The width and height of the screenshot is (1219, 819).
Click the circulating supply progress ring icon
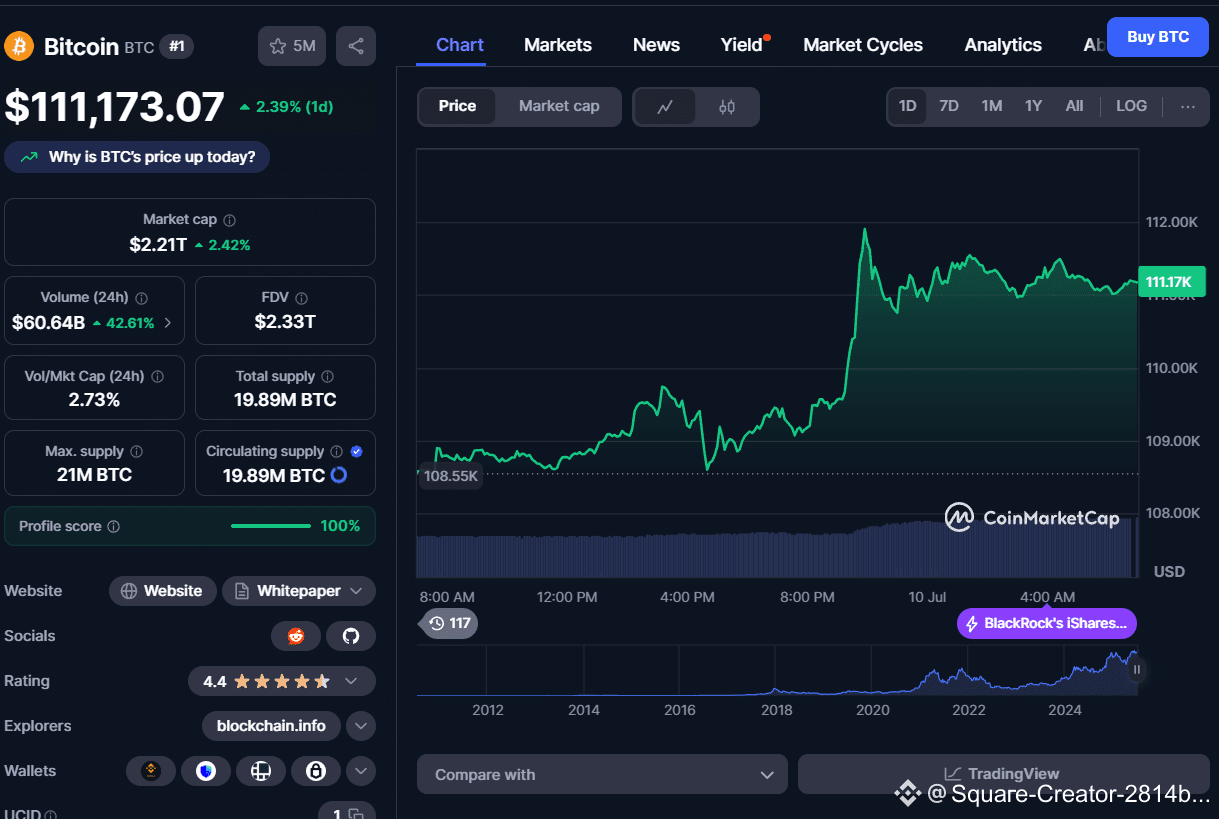(x=339, y=475)
